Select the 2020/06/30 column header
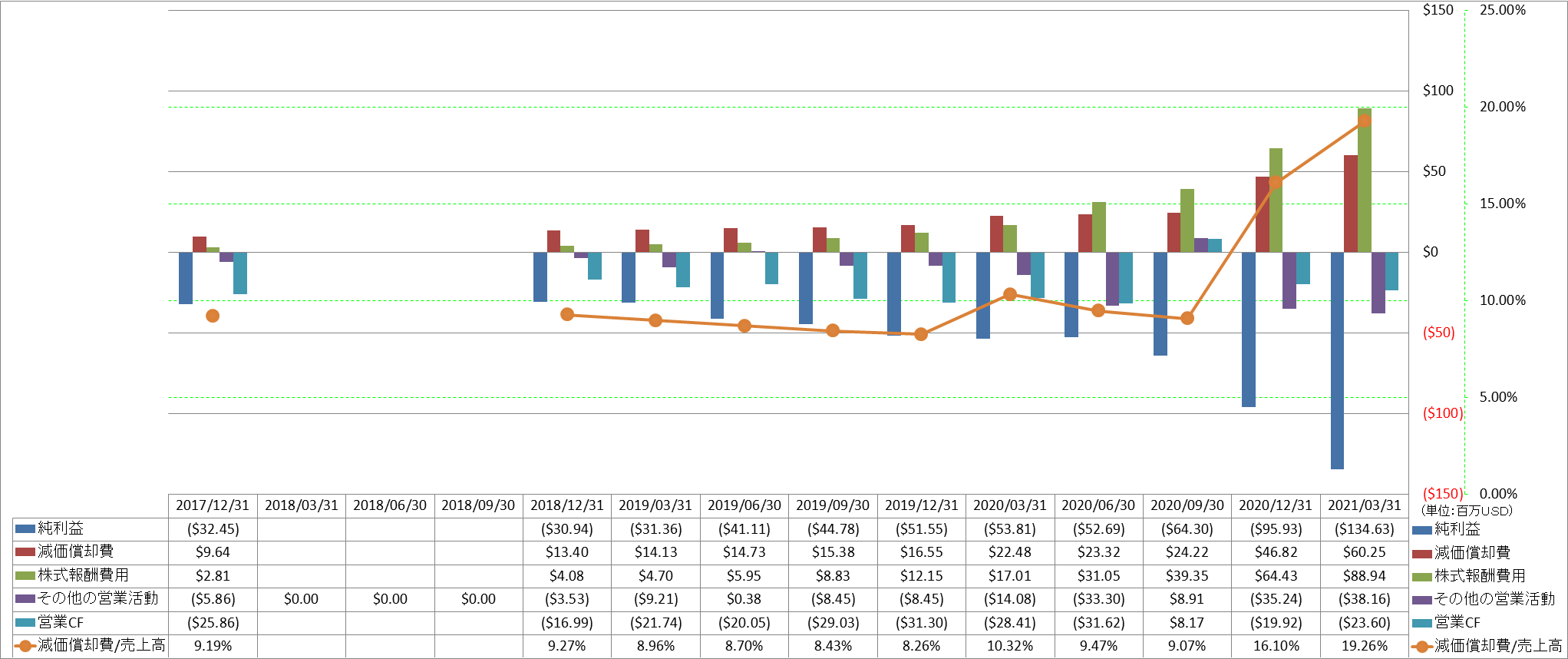 (x=1098, y=505)
